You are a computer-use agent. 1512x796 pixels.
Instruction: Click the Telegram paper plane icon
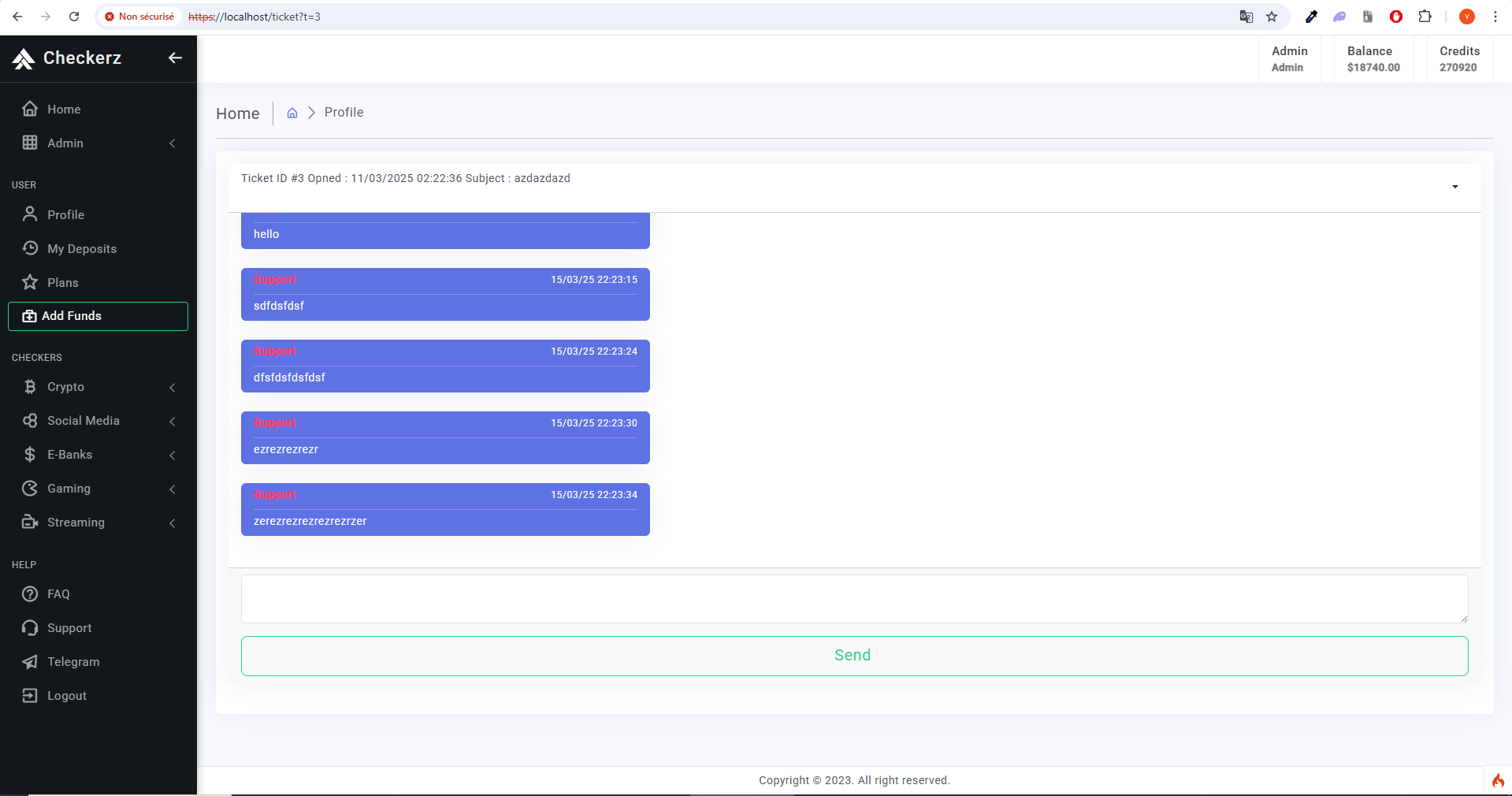pos(30,661)
